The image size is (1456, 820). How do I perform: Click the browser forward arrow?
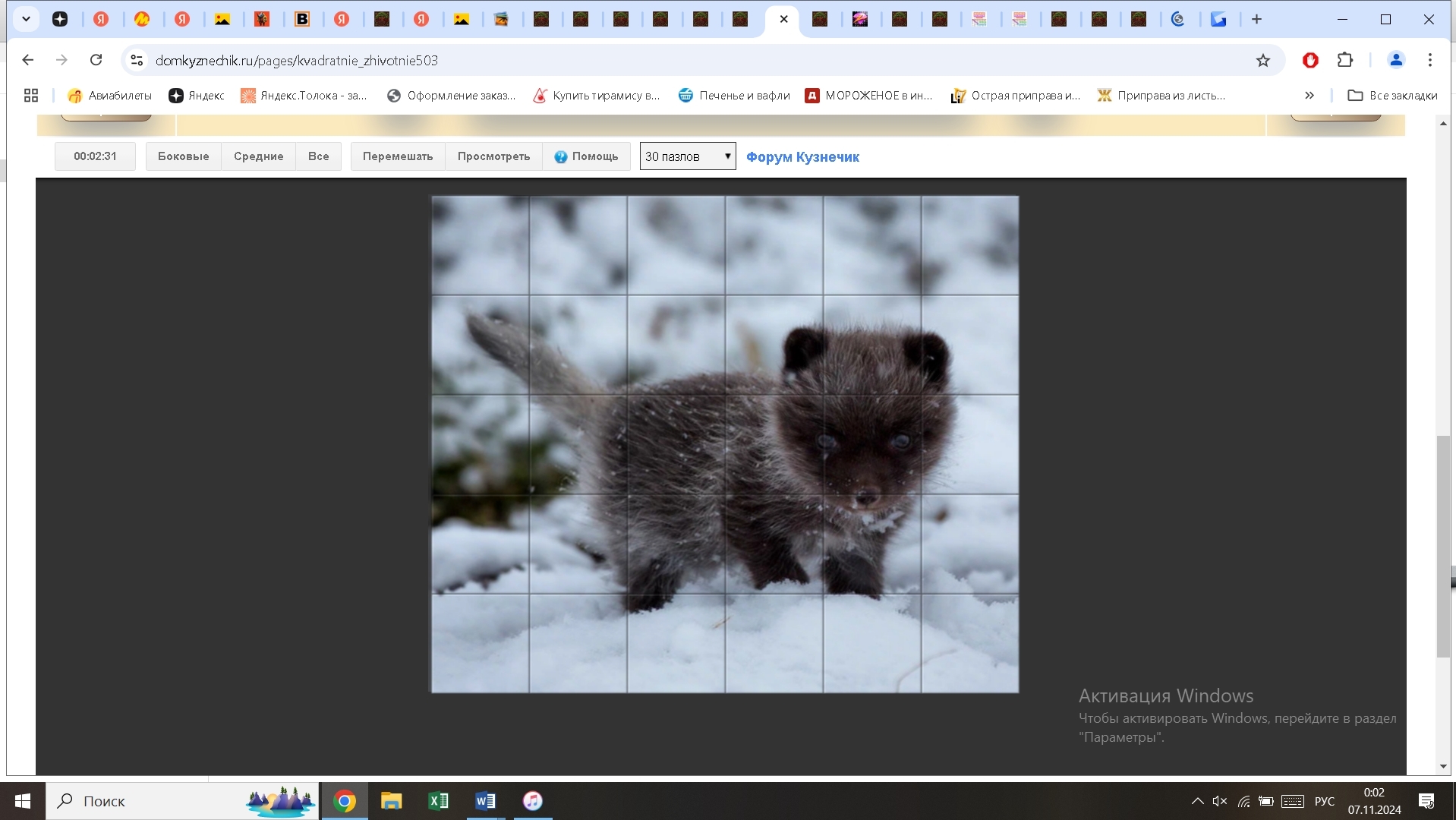[62, 60]
